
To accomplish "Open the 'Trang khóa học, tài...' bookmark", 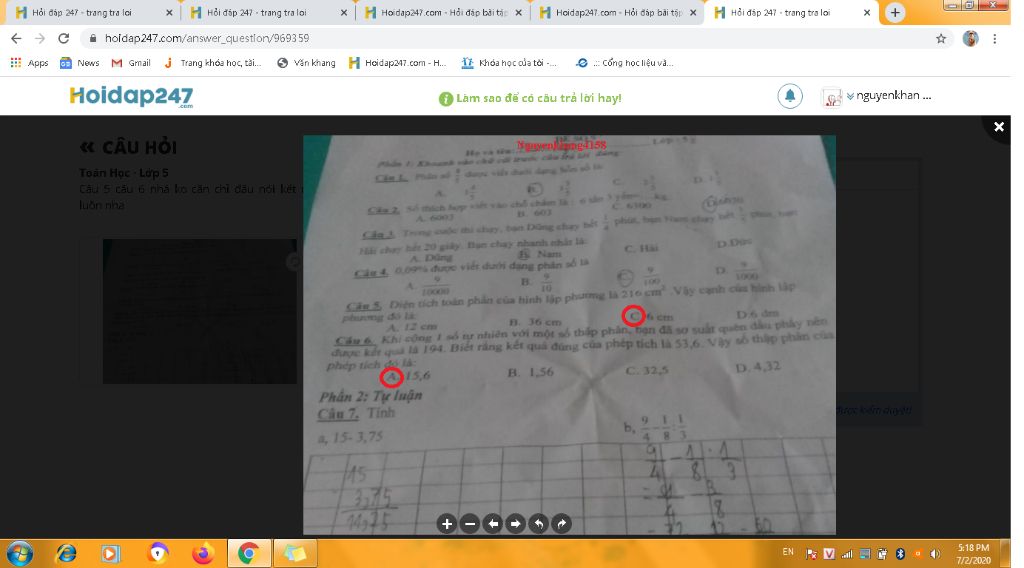I will [x=212, y=63].
